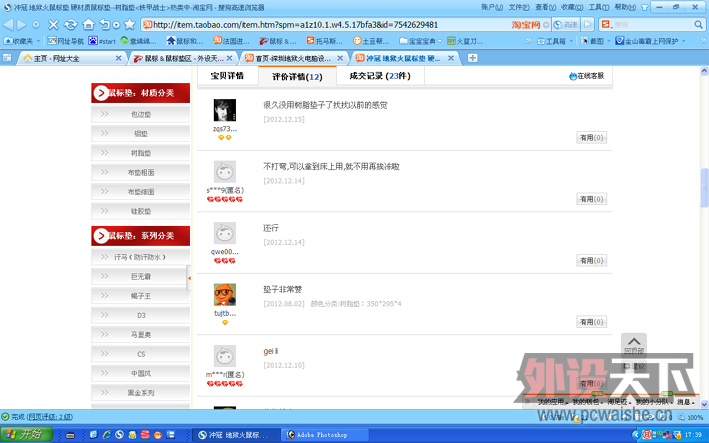Switch to the 主页 - 网址大全 tab
Viewport: 709px width, 443px height.
click(x=72, y=58)
